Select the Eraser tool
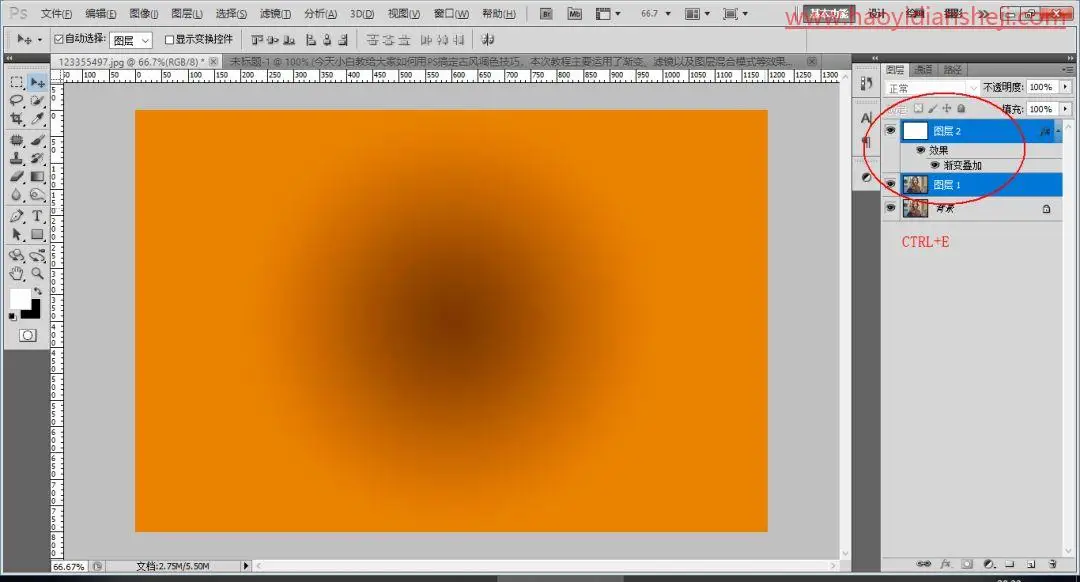This screenshot has width=1080, height=582. (x=17, y=176)
